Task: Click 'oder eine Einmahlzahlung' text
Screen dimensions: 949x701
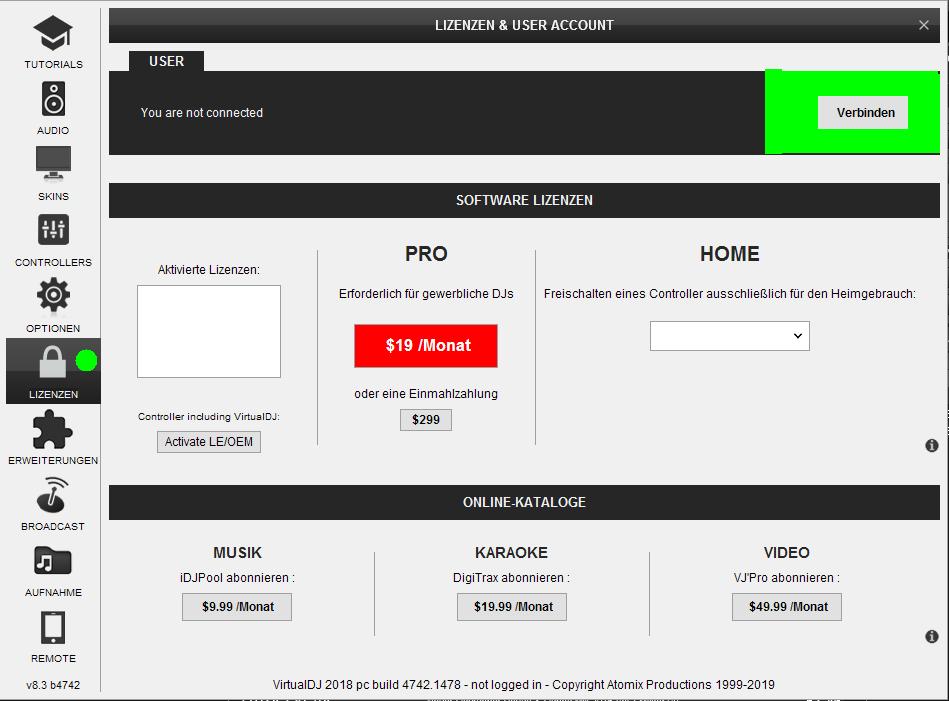Action: pos(426,393)
